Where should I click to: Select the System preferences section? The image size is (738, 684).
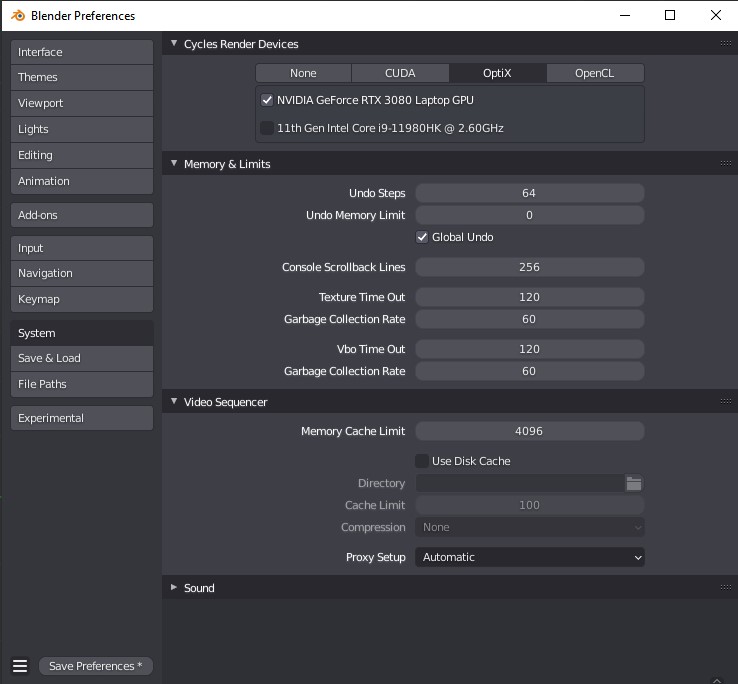tap(82, 333)
